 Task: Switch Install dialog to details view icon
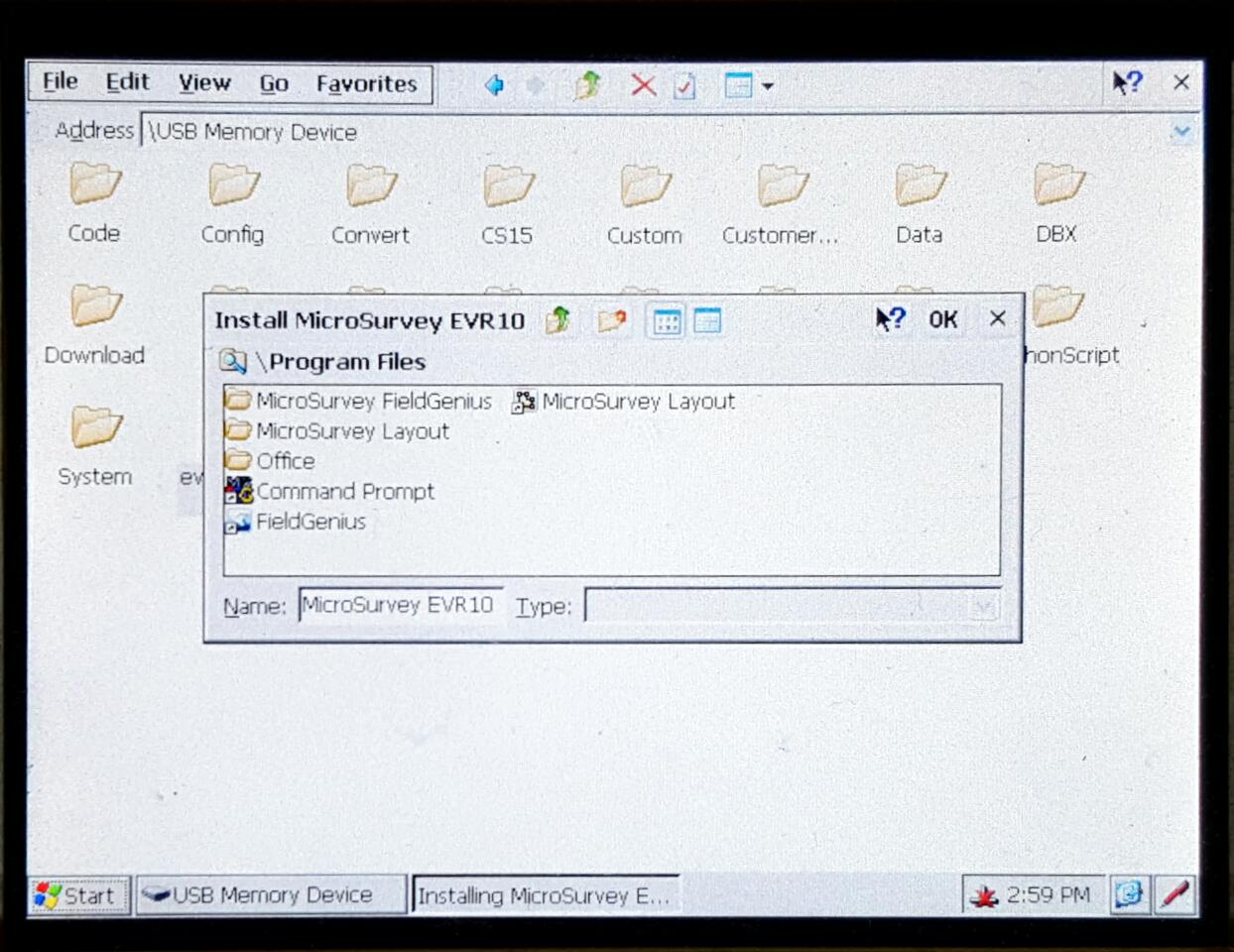pyautogui.click(x=707, y=320)
